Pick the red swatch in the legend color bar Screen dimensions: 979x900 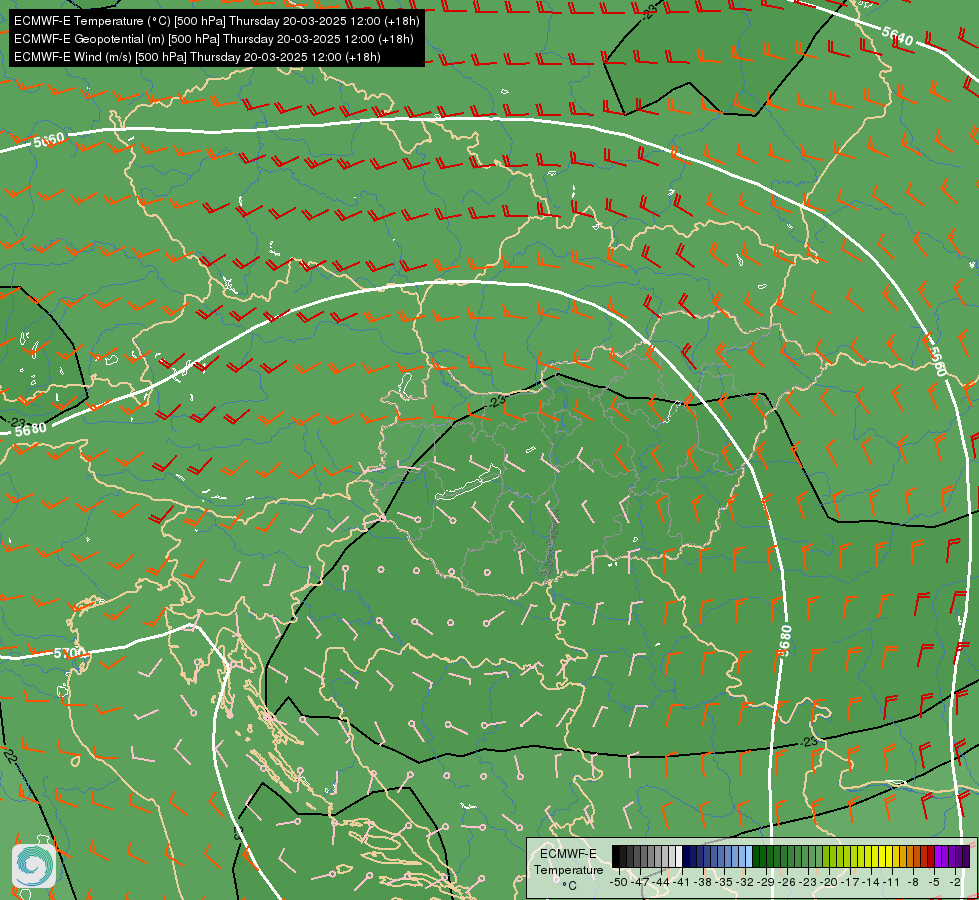coord(931,856)
